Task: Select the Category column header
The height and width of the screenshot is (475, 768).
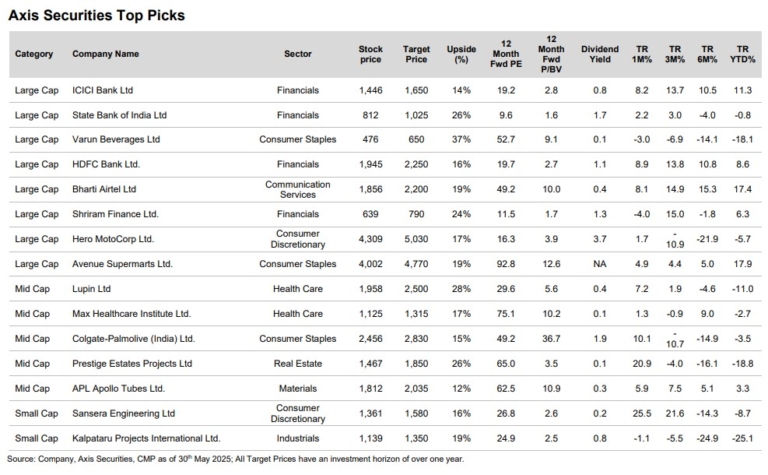Action: coord(35,54)
